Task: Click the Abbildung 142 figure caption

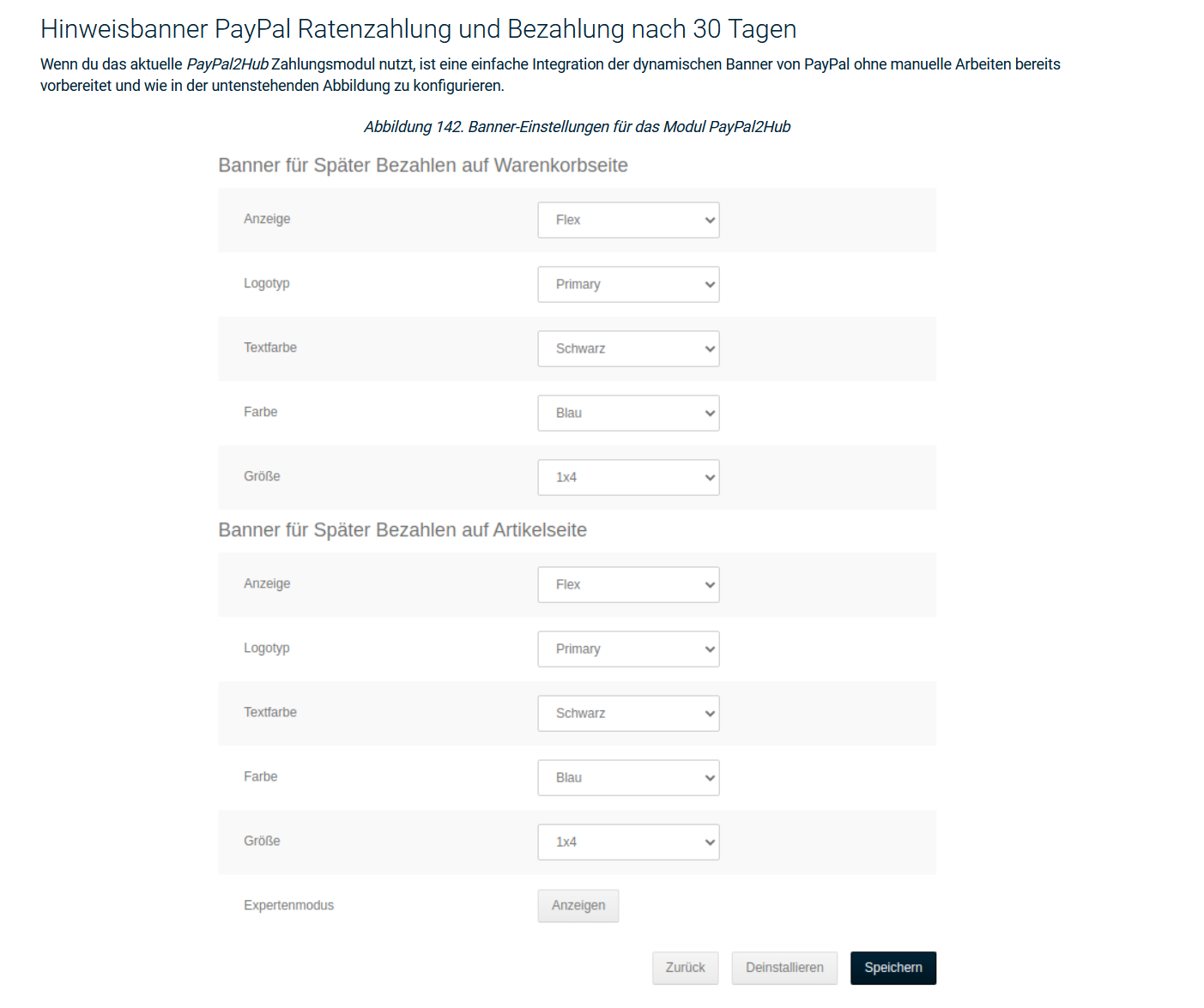Action: point(577,127)
